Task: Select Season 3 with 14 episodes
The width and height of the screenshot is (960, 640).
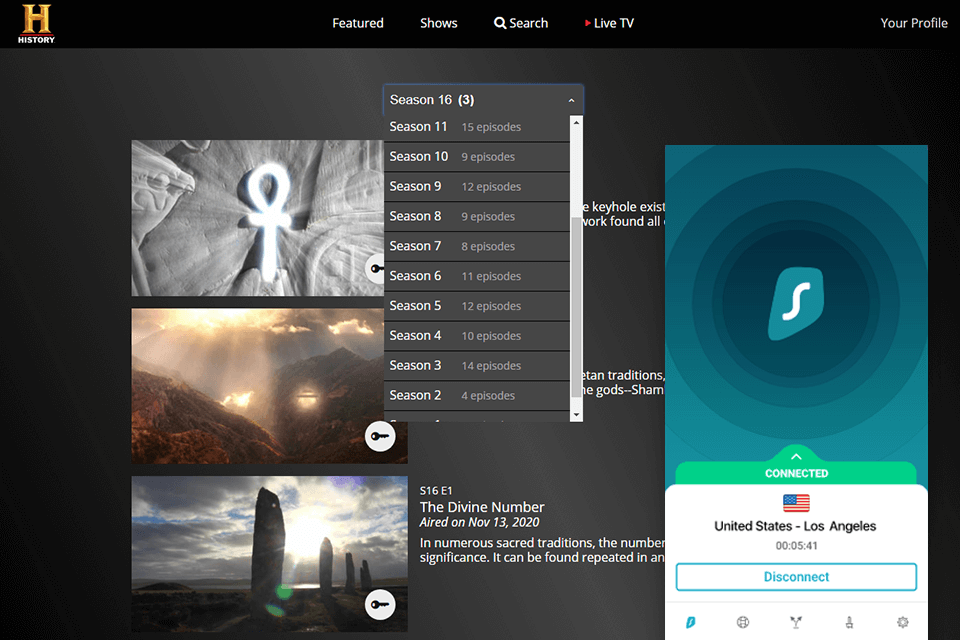Action: coord(477,366)
